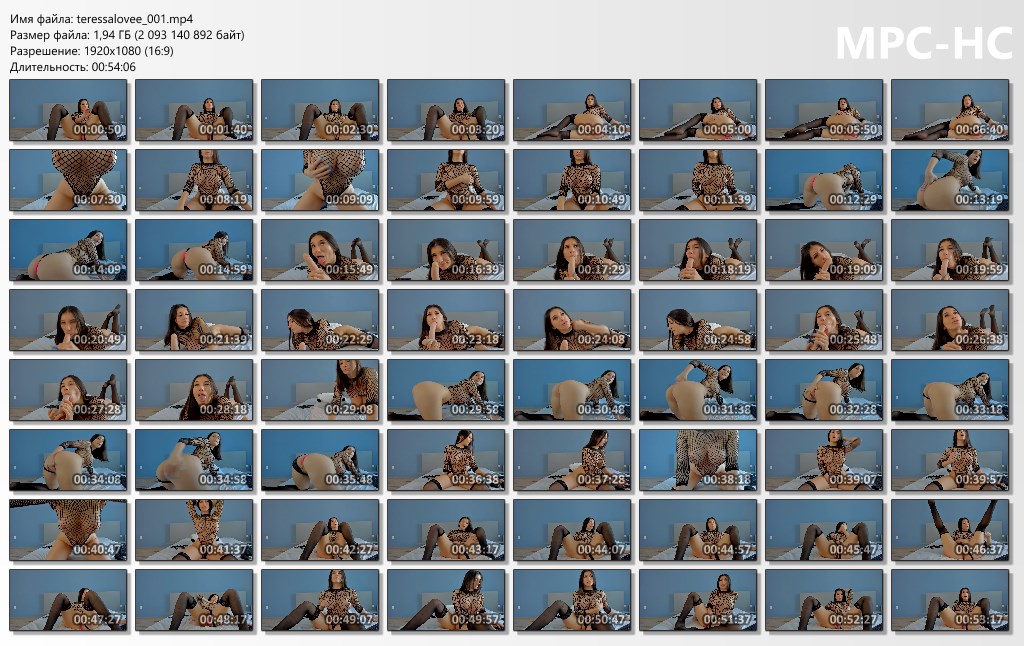Click the file name line teressalovee_001.mp4
Screen dimensions: 1024x646
pos(101,19)
